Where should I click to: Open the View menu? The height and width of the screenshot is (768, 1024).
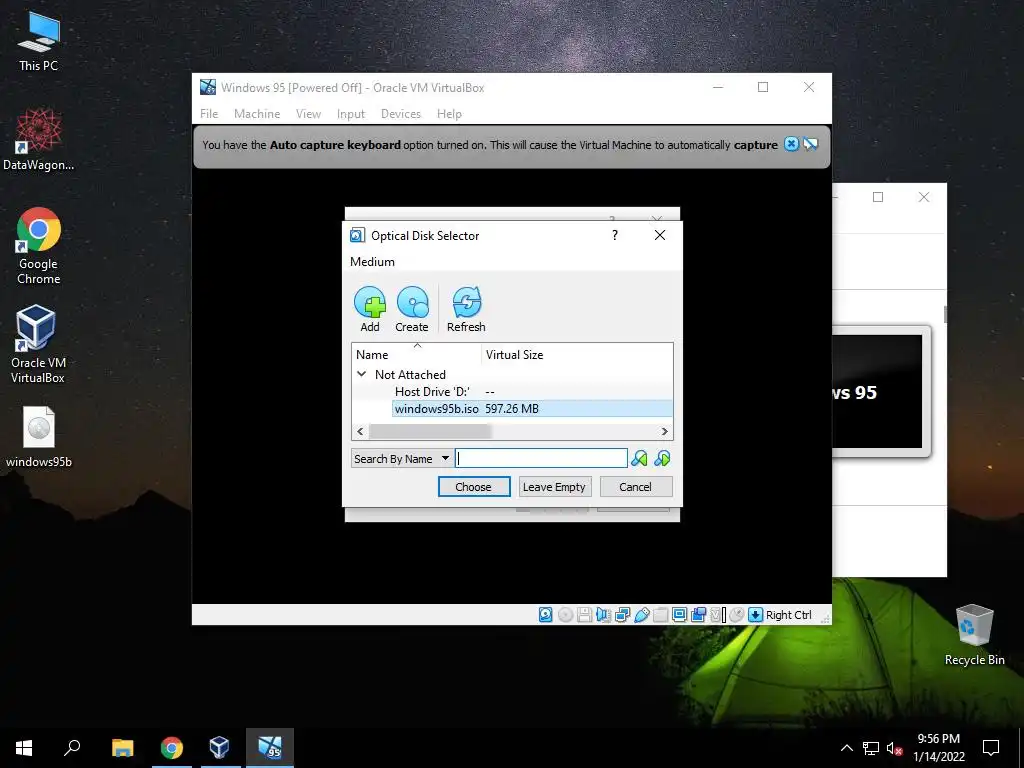308,114
